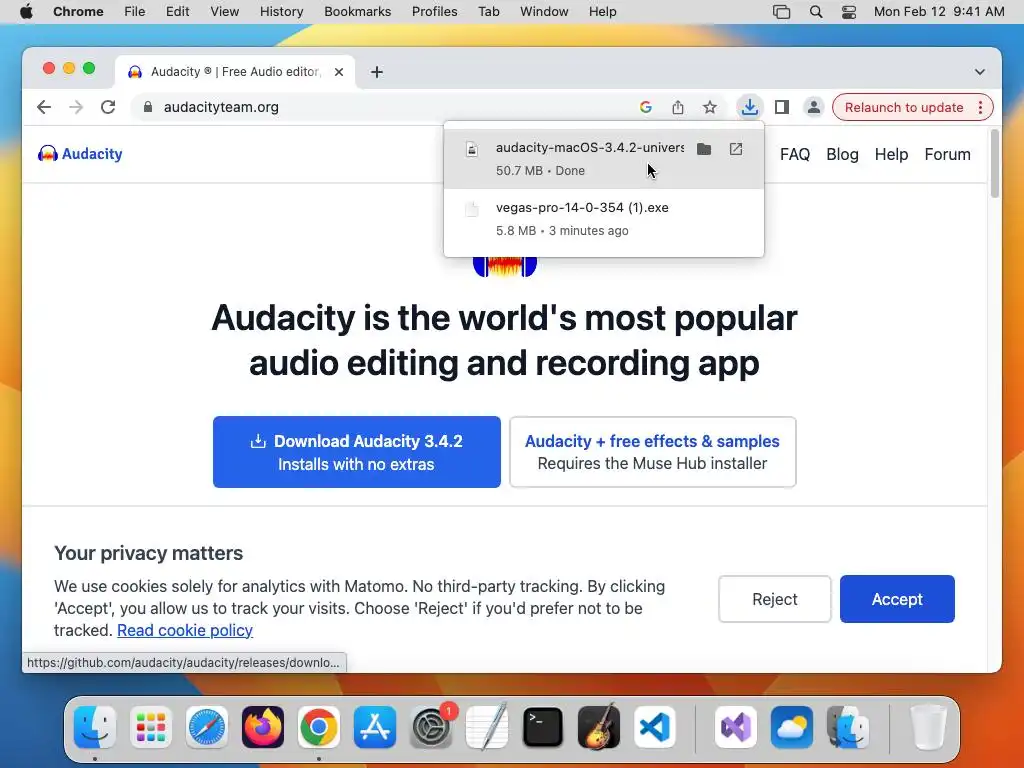Viewport: 1024px width, 768px height.
Task: Launch GarageBand from the Dock
Action: [599, 727]
